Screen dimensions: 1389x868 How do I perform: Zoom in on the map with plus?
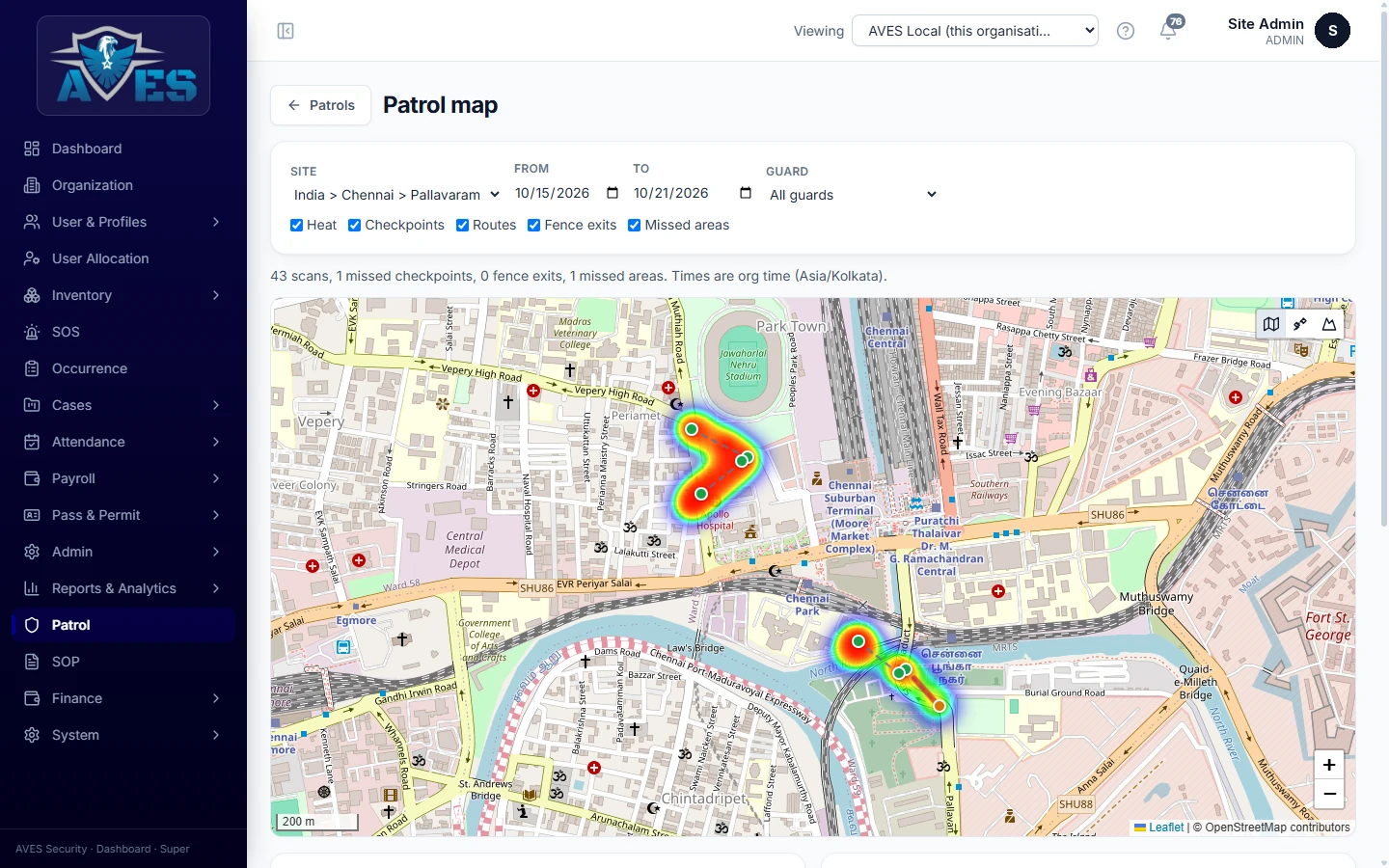(x=1329, y=765)
